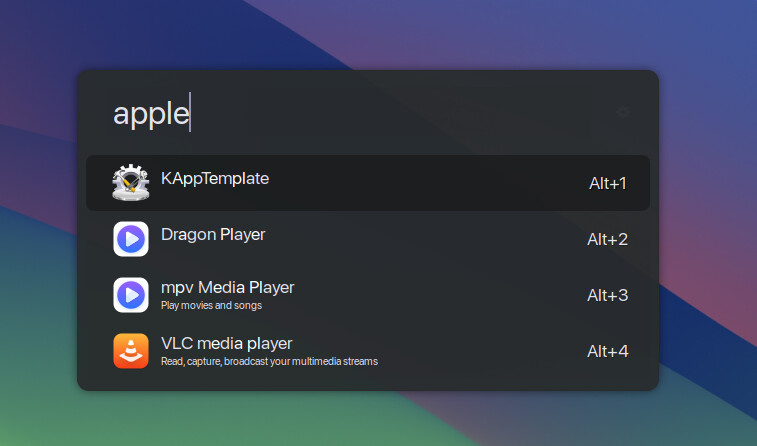Screen dimensions: 757x446
Task: Click the Alt+4 shortcut label
Action: [x=608, y=351]
